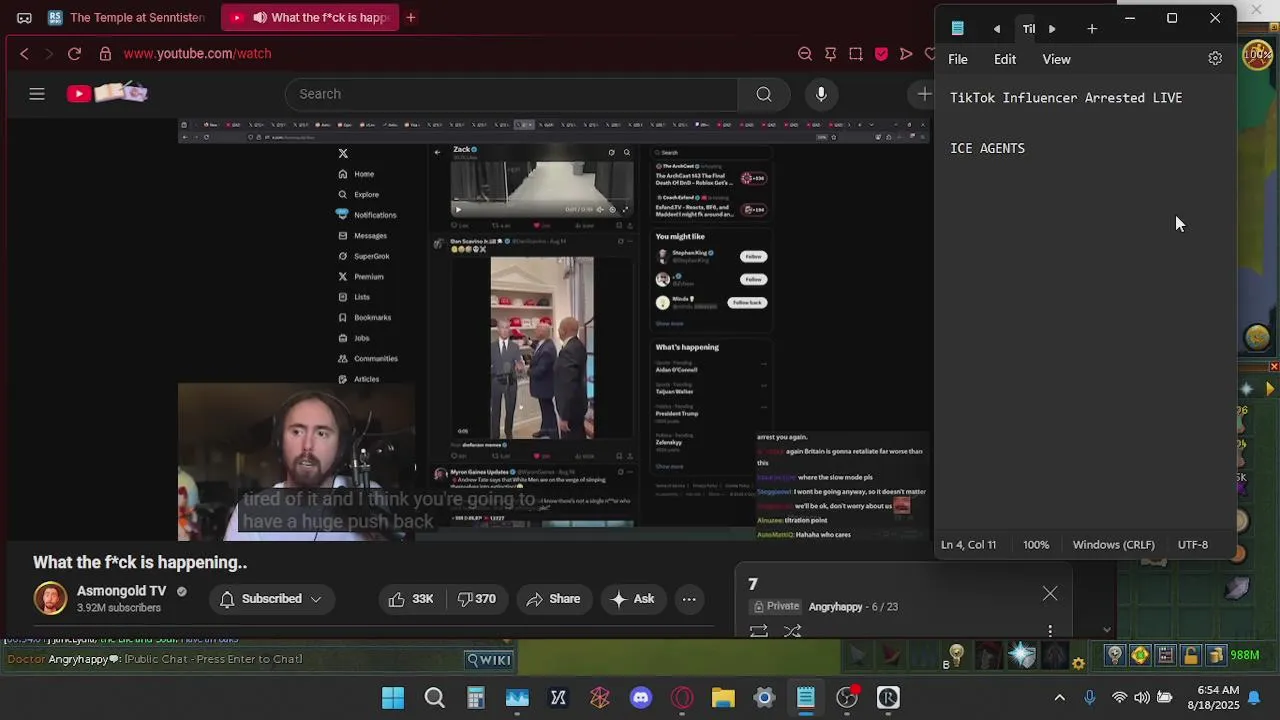Go back in the browser

(x=24, y=54)
